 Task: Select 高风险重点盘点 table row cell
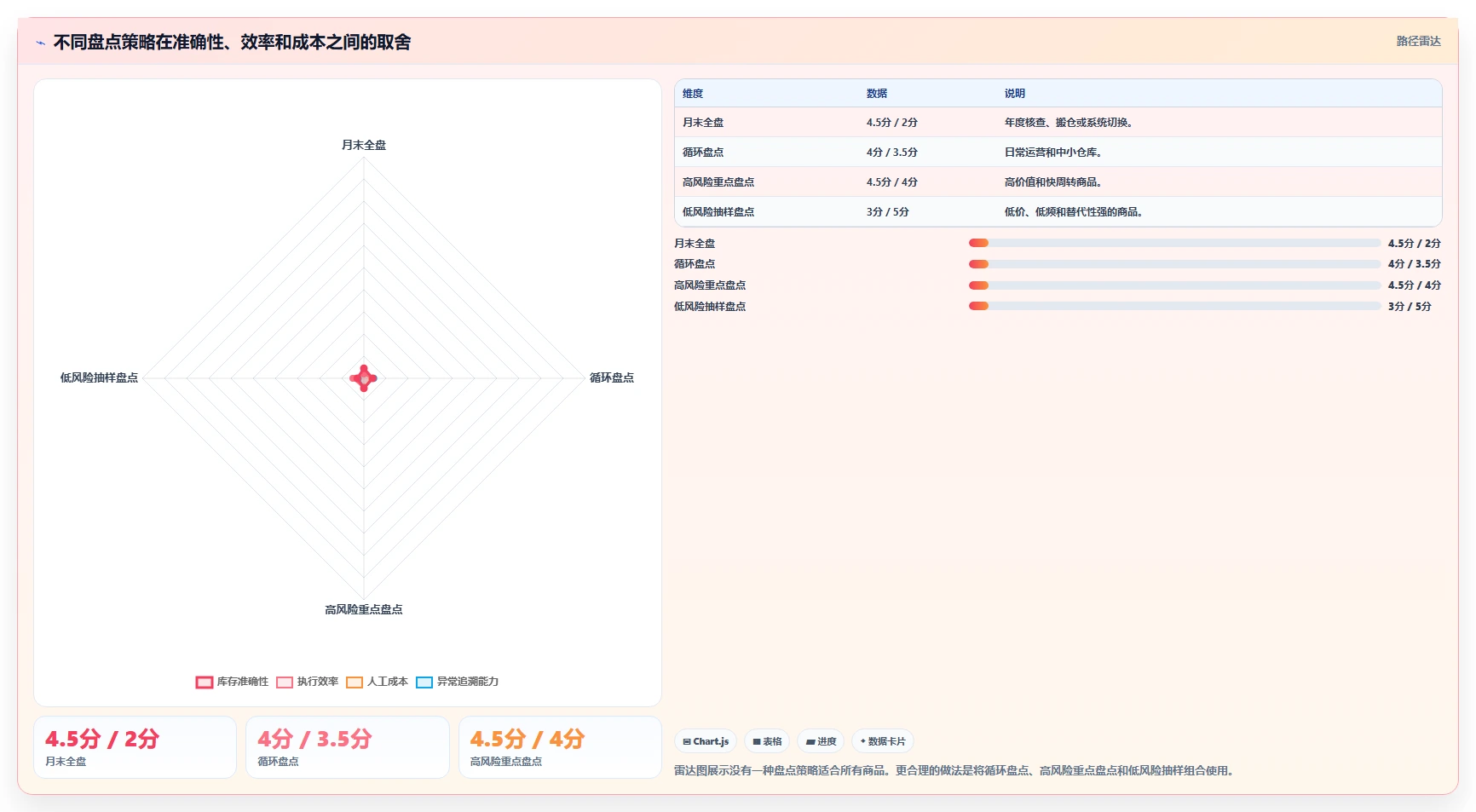718,182
